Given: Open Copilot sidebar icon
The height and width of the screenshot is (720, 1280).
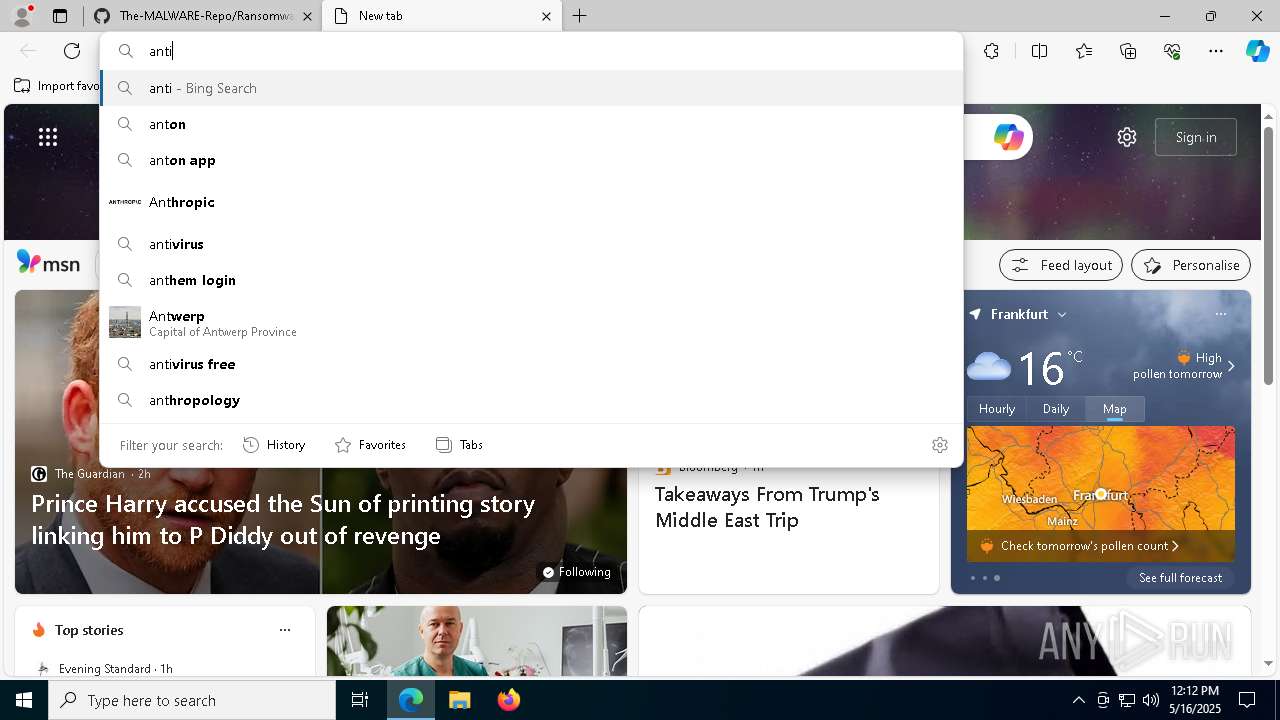Looking at the screenshot, I should tap(1258, 51).
